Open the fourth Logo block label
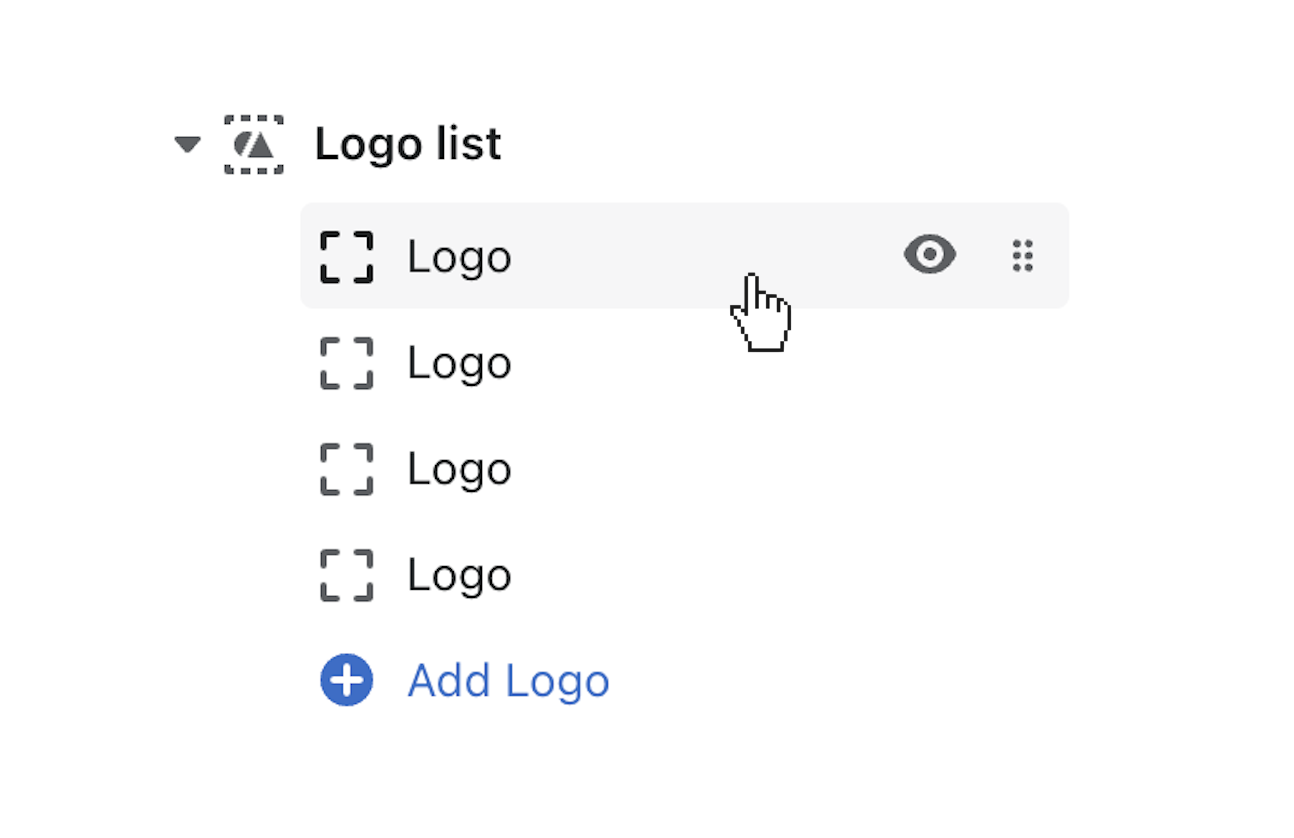1294x838 pixels. [459, 575]
